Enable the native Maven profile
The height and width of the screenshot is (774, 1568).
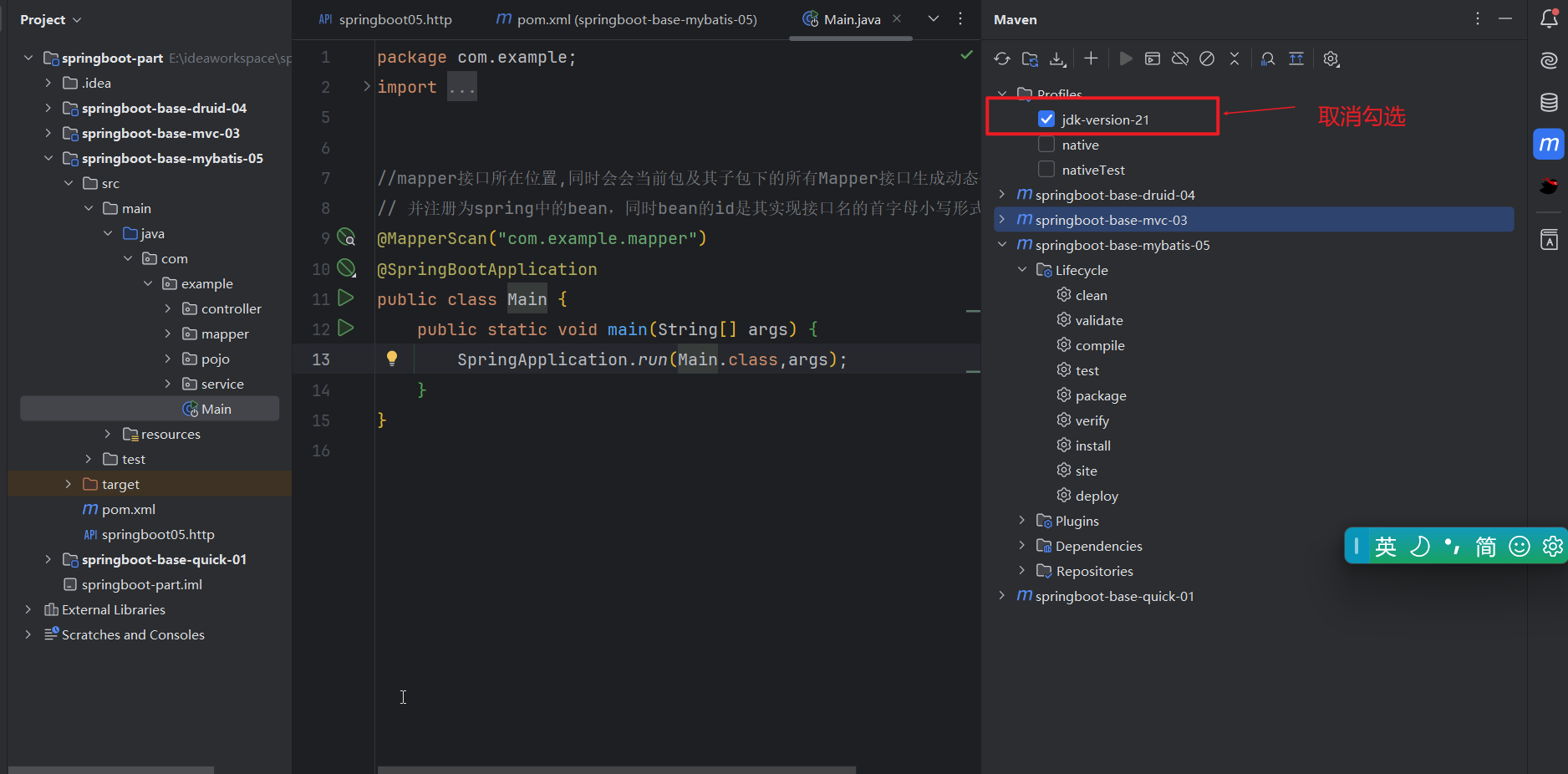(1046, 144)
